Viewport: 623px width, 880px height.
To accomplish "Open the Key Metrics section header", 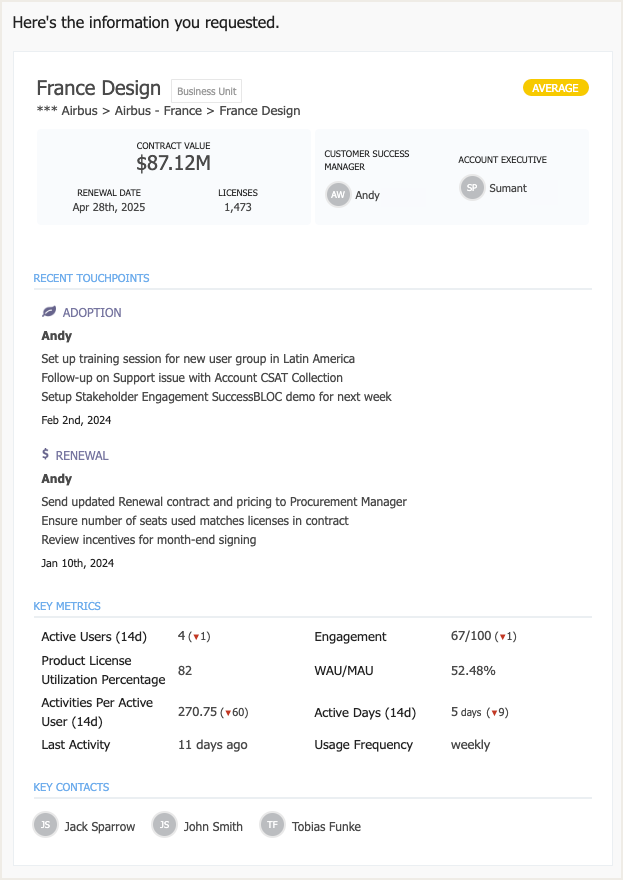I will pos(67,606).
